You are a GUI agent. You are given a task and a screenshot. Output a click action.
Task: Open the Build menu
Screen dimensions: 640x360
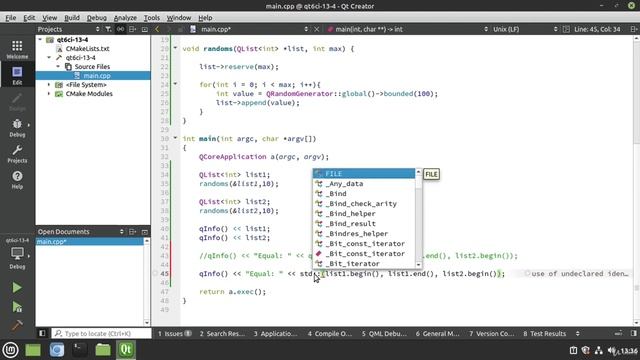pyautogui.click(x=72, y=18)
